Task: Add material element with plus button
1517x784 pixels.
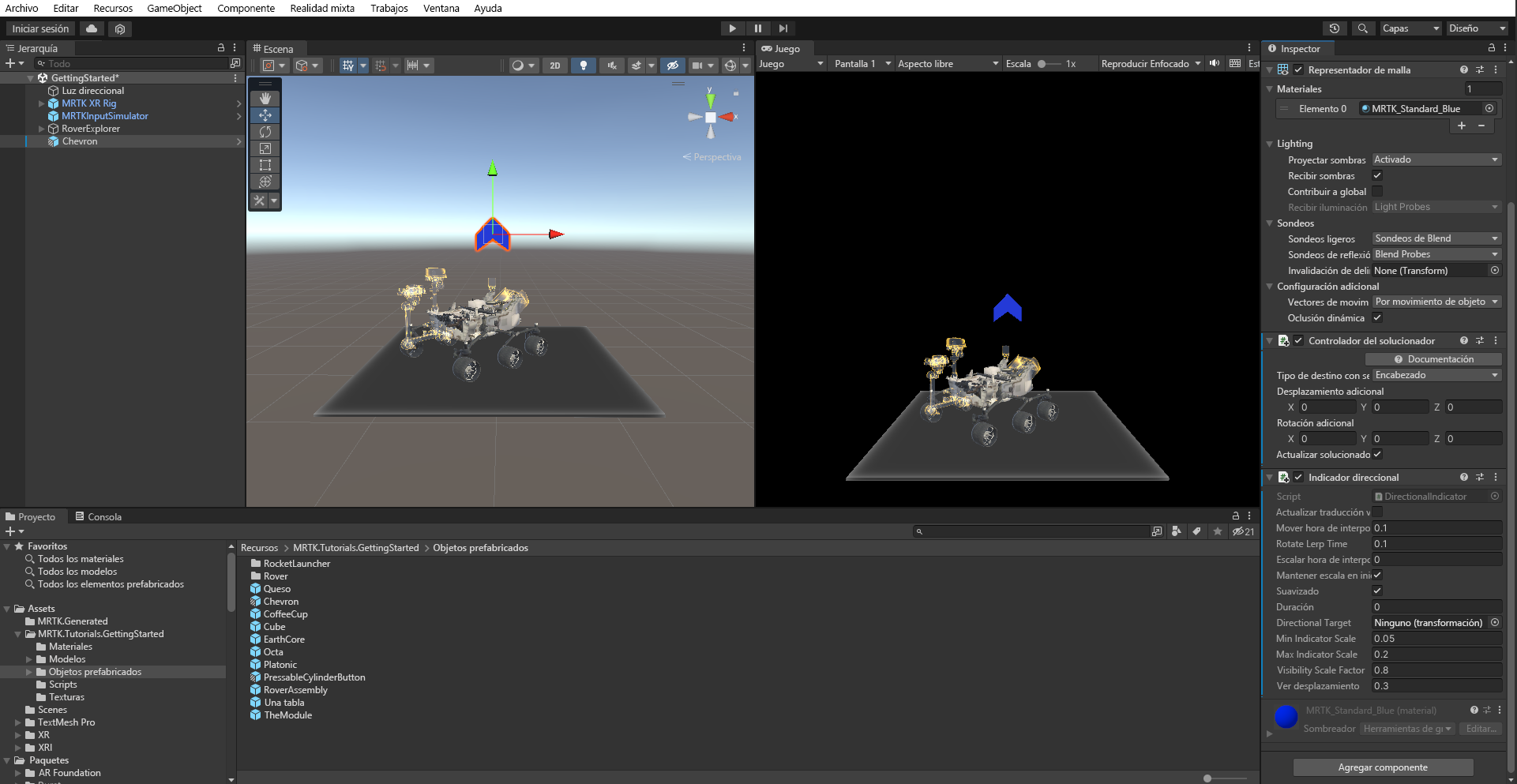Action: coord(1462,126)
